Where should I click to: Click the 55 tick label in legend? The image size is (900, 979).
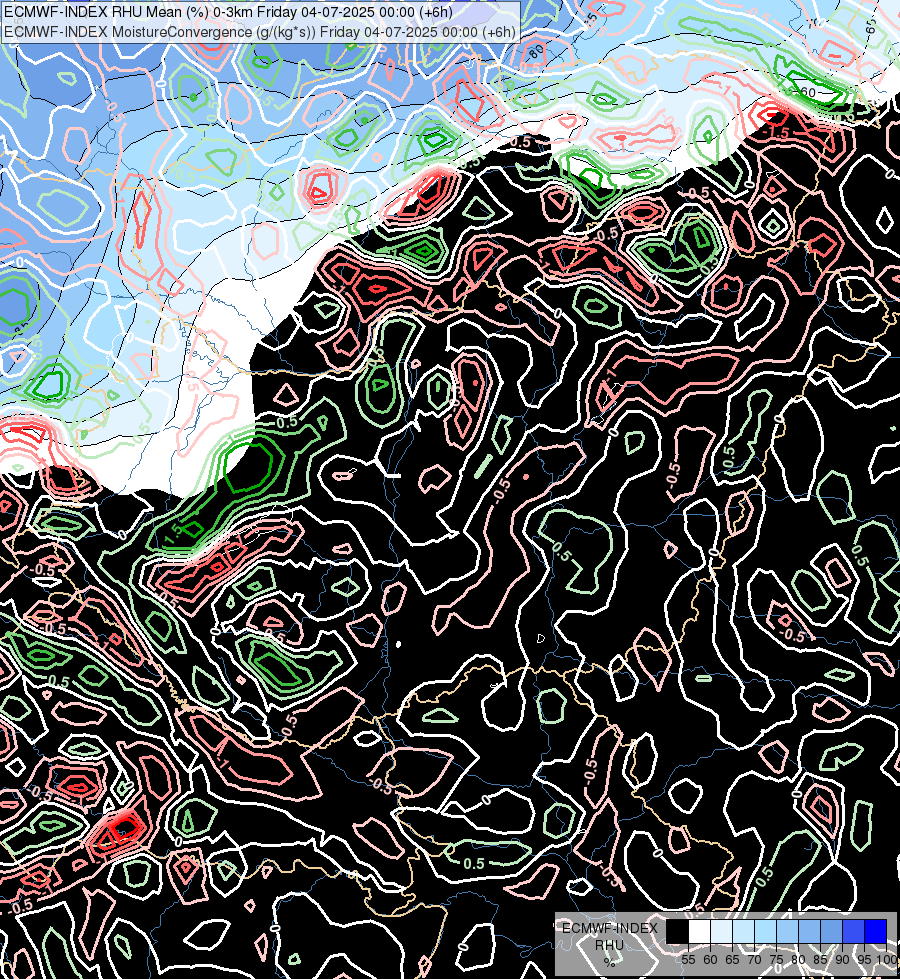pos(688,960)
